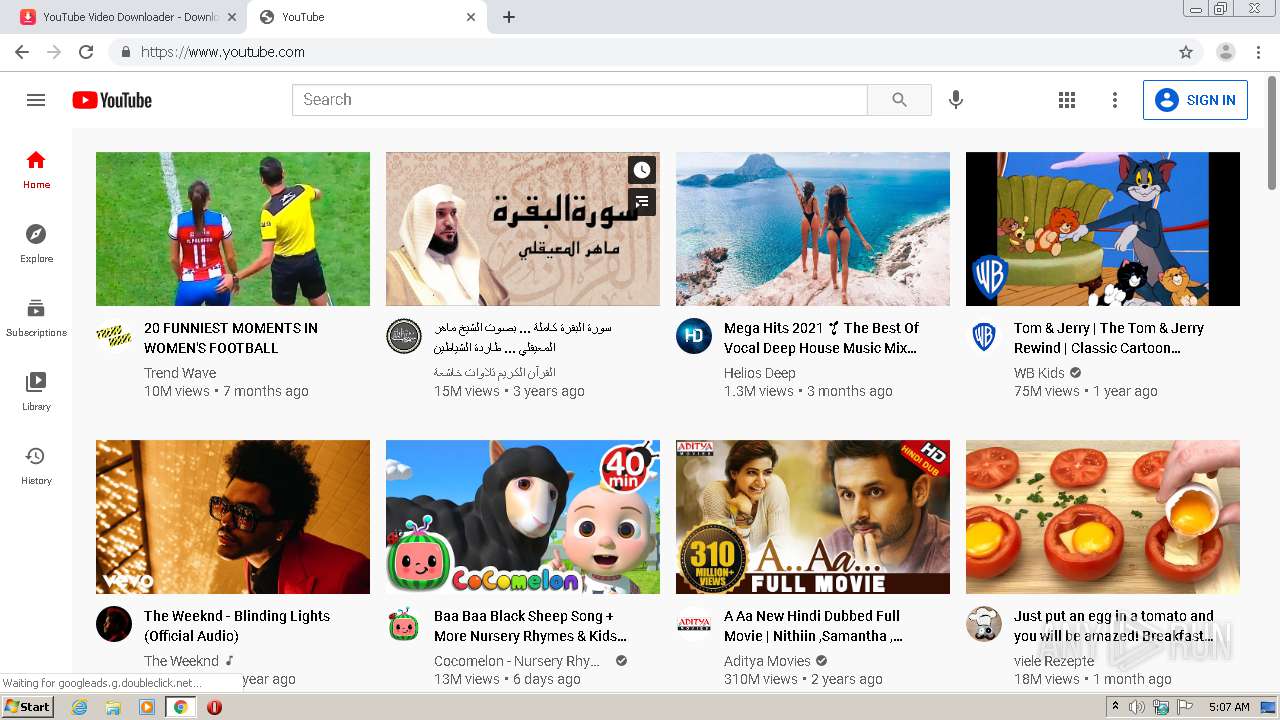Image resolution: width=1280 pixels, height=720 pixels.
Task: Open Subscriptions in sidebar
Action: pyautogui.click(x=36, y=317)
